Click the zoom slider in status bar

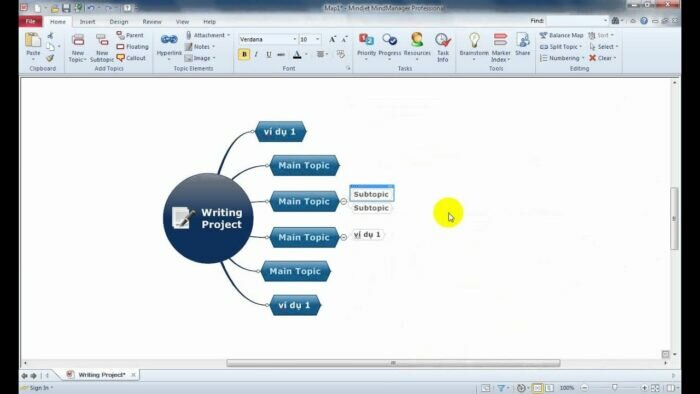[x=614, y=388]
